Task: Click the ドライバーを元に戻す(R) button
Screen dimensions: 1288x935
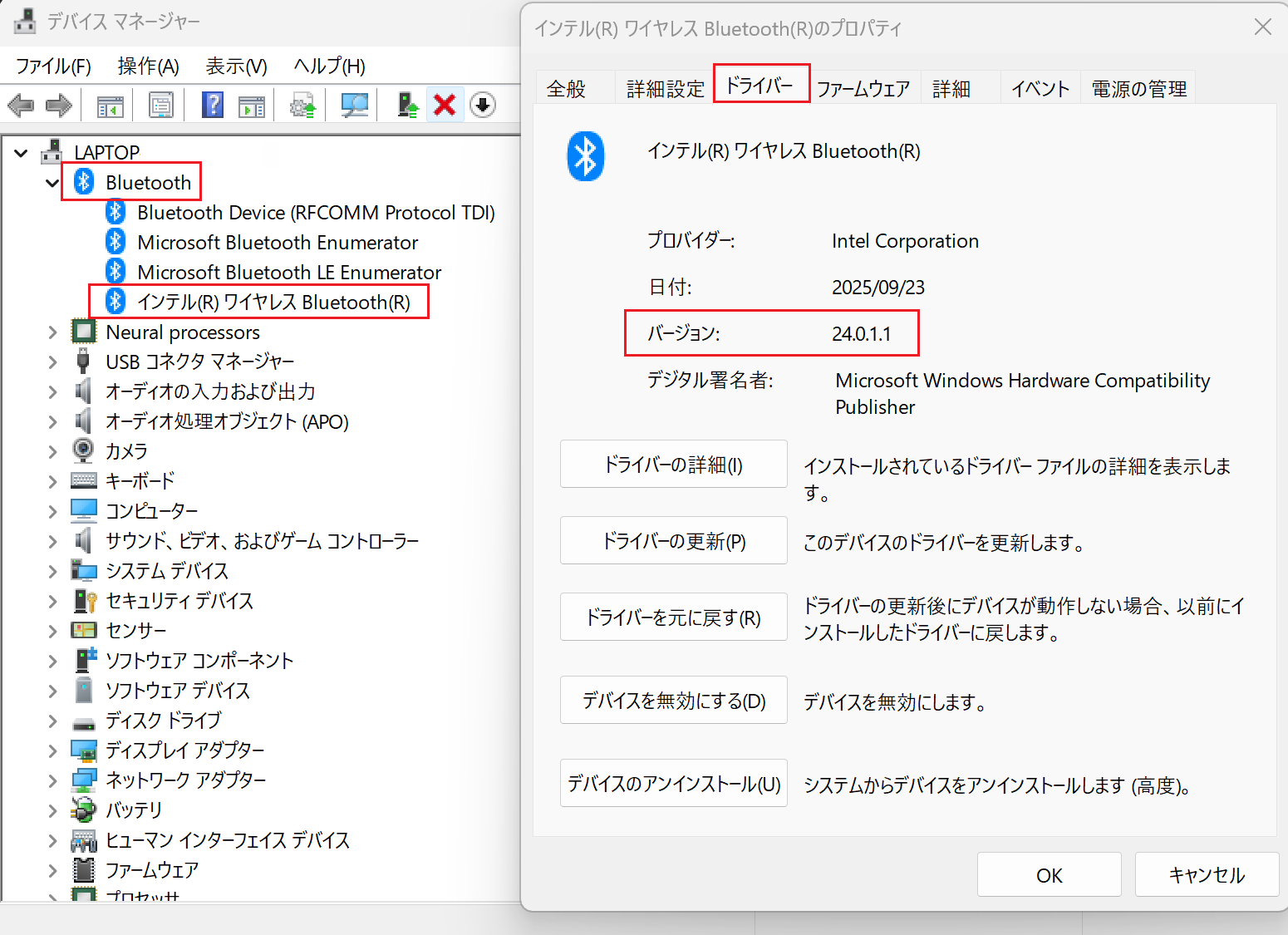Action: (x=673, y=618)
